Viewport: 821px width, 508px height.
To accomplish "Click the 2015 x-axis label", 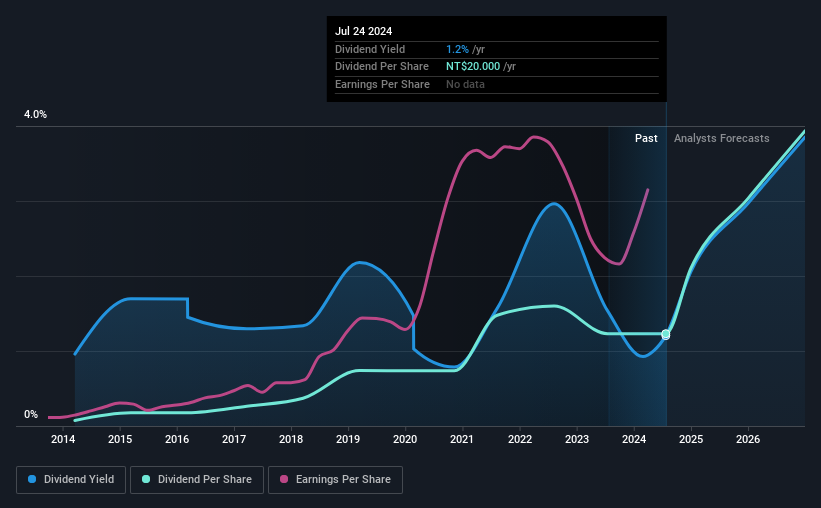I will coord(120,439).
